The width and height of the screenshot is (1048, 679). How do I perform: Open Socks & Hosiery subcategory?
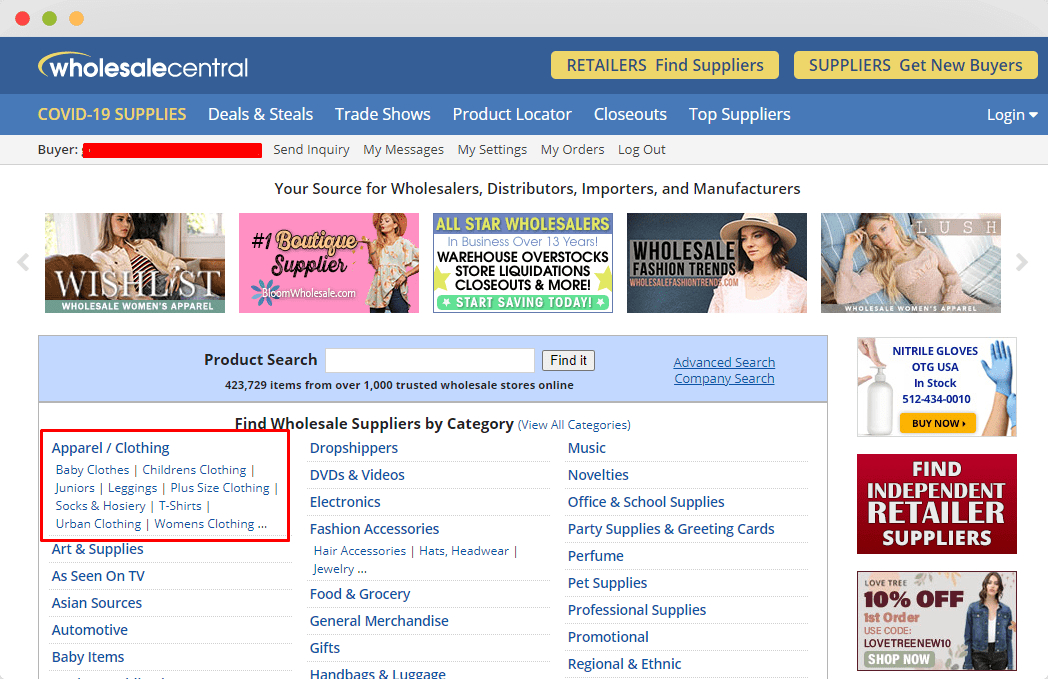(100, 506)
